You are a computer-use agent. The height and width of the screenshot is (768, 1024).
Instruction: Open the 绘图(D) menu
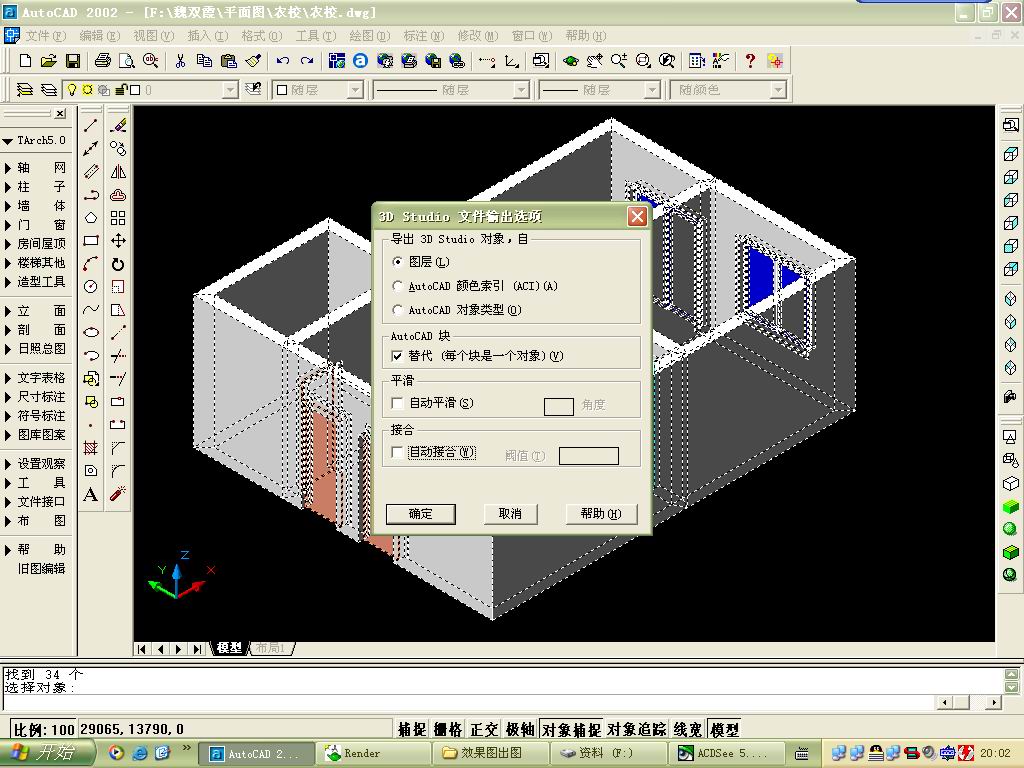pyautogui.click(x=369, y=35)
